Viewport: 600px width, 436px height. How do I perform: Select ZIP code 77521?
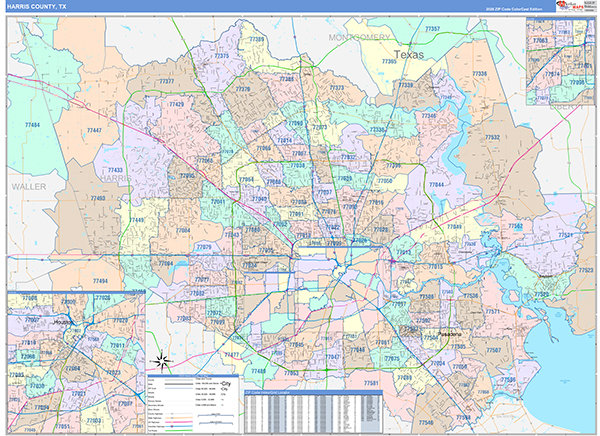click(566, 235)
